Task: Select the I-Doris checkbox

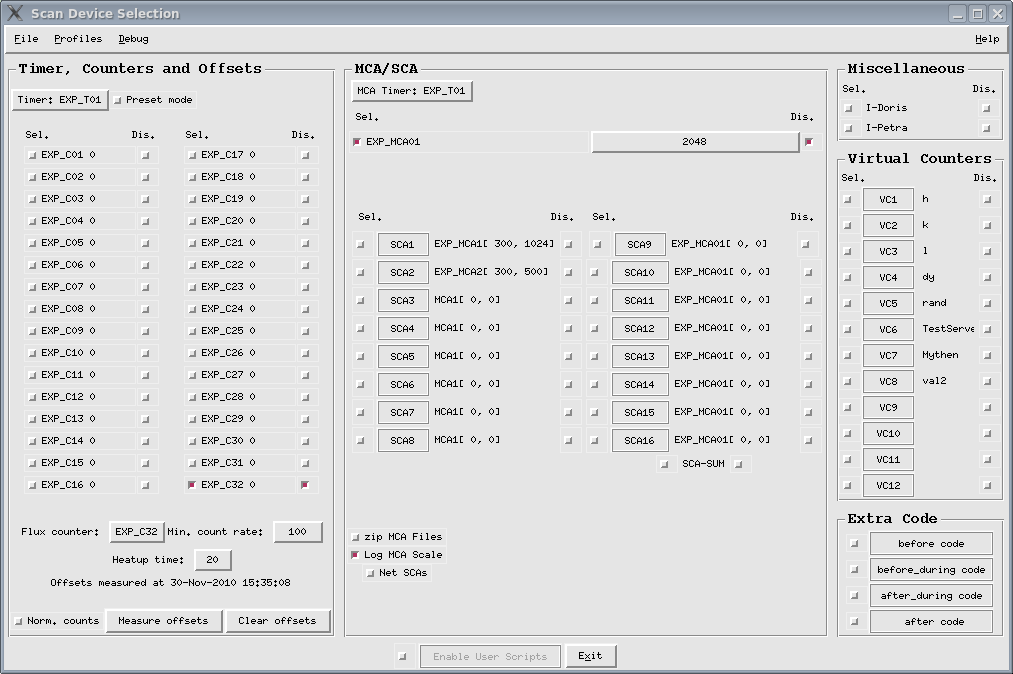Action: pyautogui.click(x=848, y=108)
